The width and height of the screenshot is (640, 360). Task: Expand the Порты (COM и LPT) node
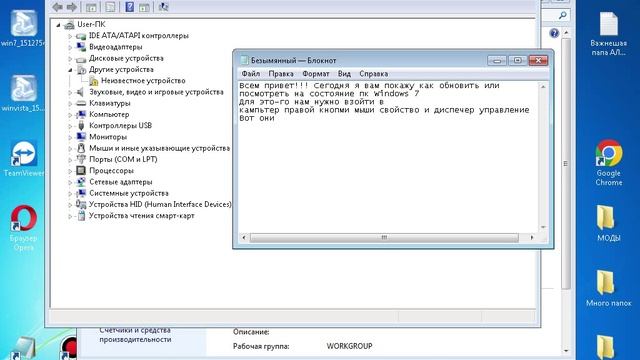pos(70,160)
